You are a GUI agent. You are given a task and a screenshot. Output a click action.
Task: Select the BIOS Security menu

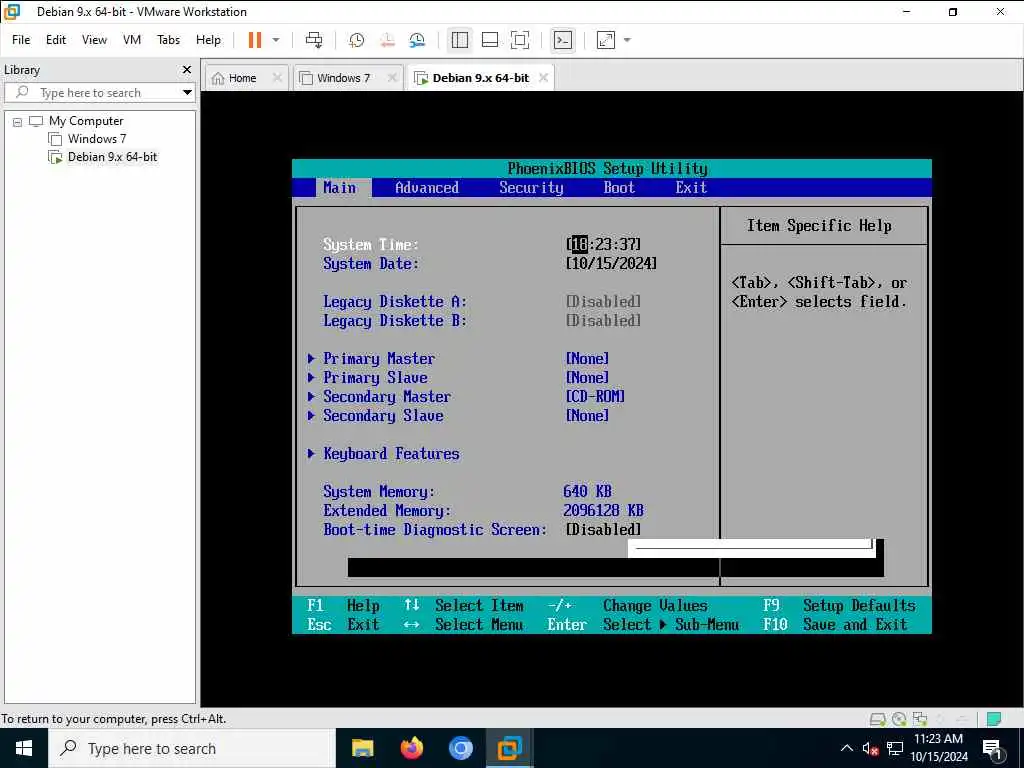[531, 188]
